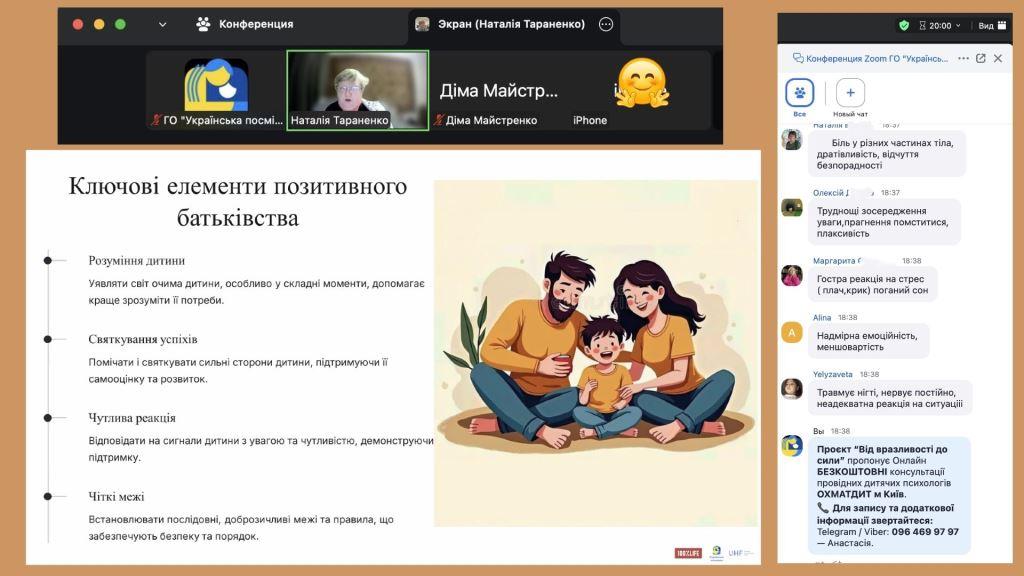Open the three-dot menu in chat header
The width and height of the screenshot is (1024, 576).
point(963,58)
